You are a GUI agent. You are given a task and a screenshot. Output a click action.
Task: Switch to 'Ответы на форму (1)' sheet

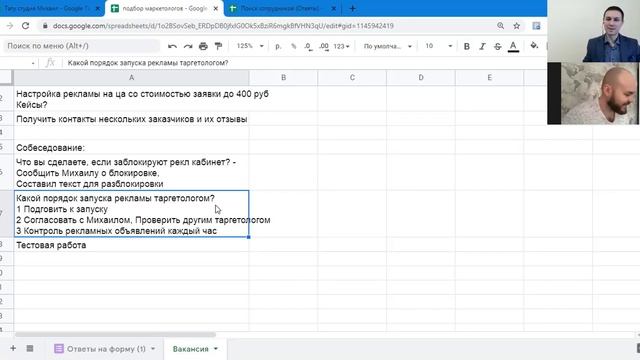click(106, 349)
